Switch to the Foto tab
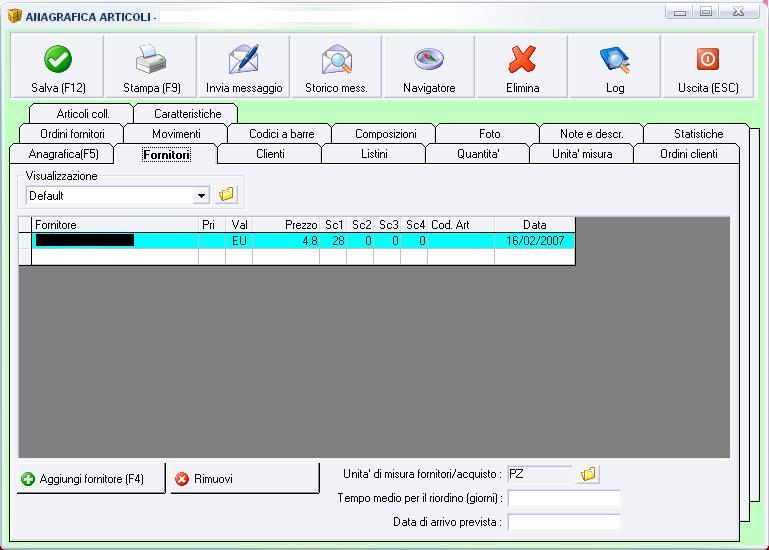Image resolution: width=769 pixels, height=550 pixels. click(x=489, y=134)
